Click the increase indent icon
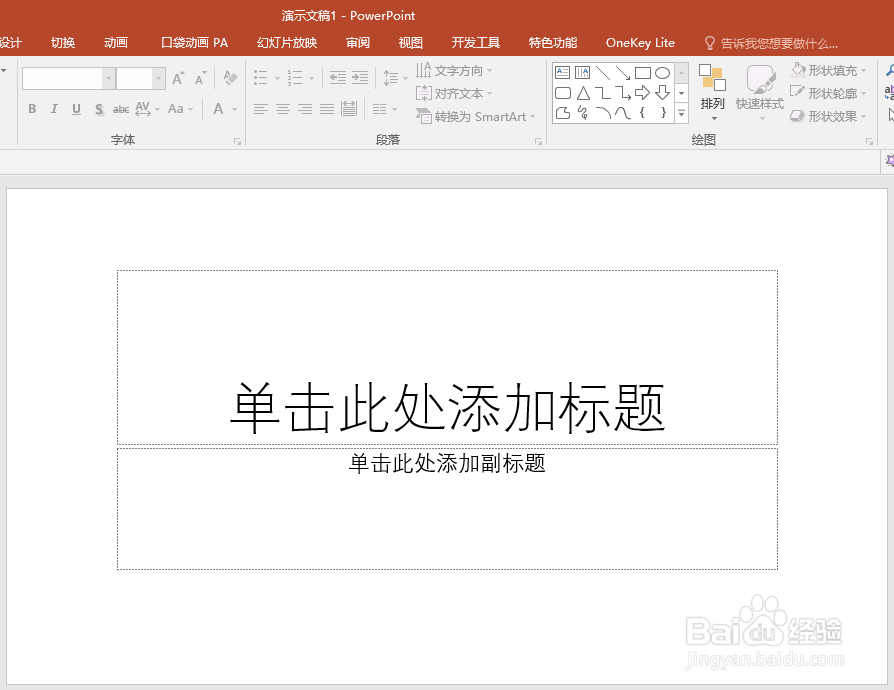 pyautogui.click(x=360, y=78)
